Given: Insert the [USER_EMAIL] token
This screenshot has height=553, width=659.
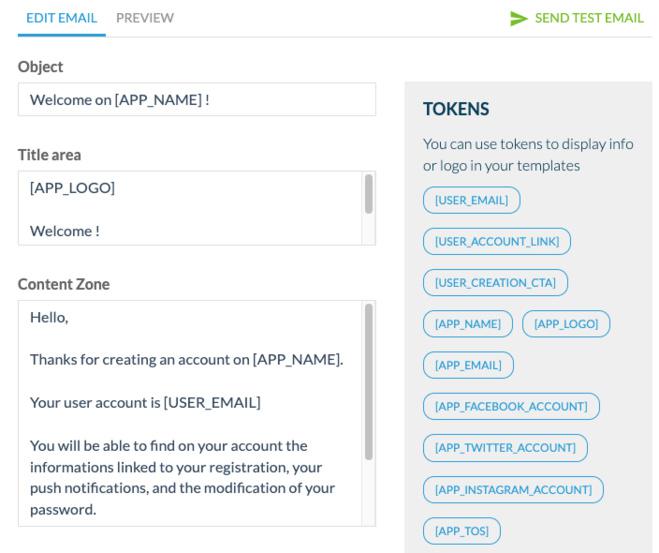Looking at the screenshot, I should click(471, 201).
